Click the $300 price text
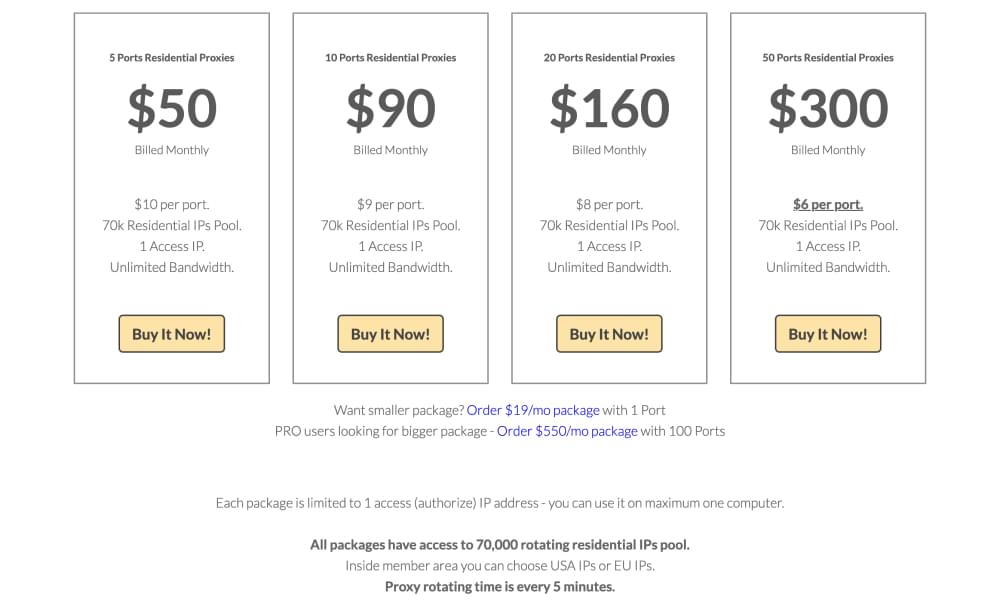Image resolution: width=1000 pixels, height=600 pixels. click(x=828, y=106)
